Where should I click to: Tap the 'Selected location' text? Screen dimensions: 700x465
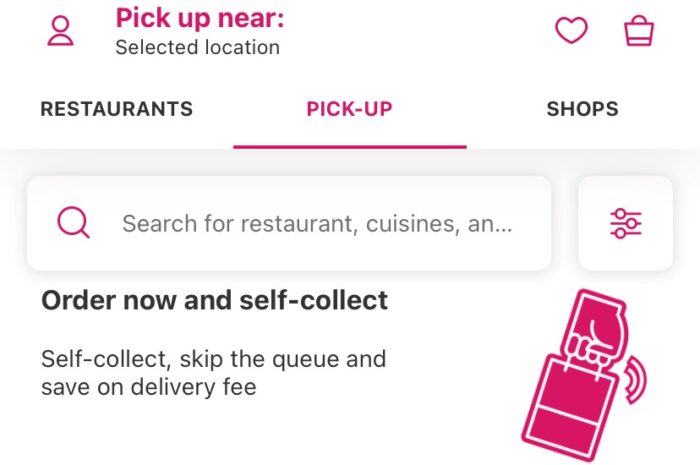[197, 47]
